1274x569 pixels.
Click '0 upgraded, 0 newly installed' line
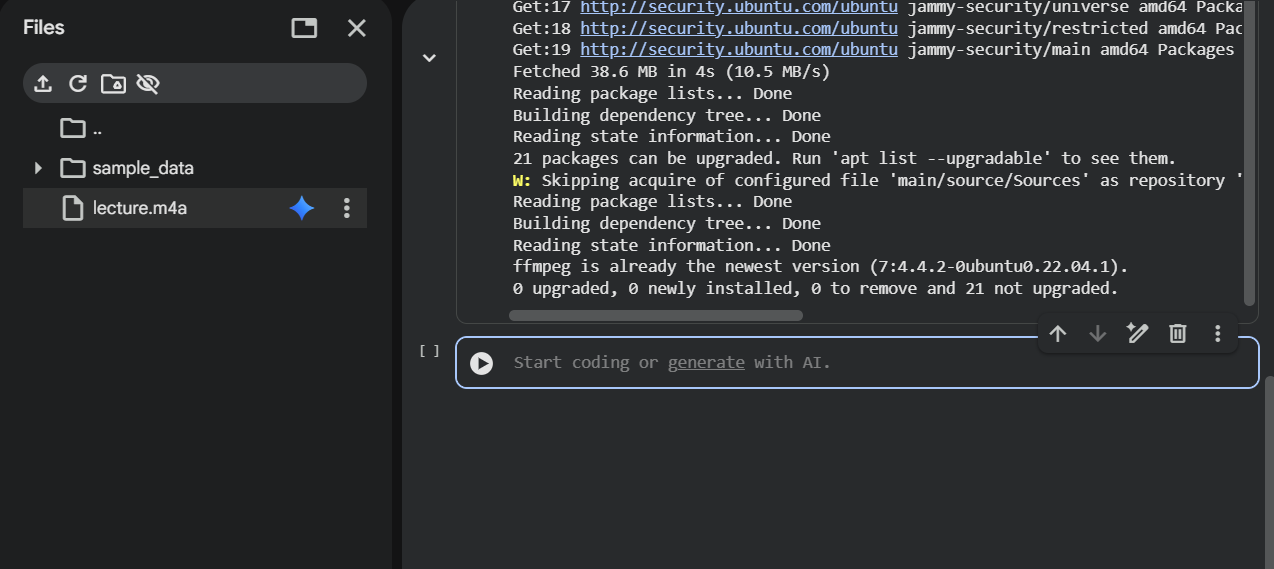[x=815, y=289]
